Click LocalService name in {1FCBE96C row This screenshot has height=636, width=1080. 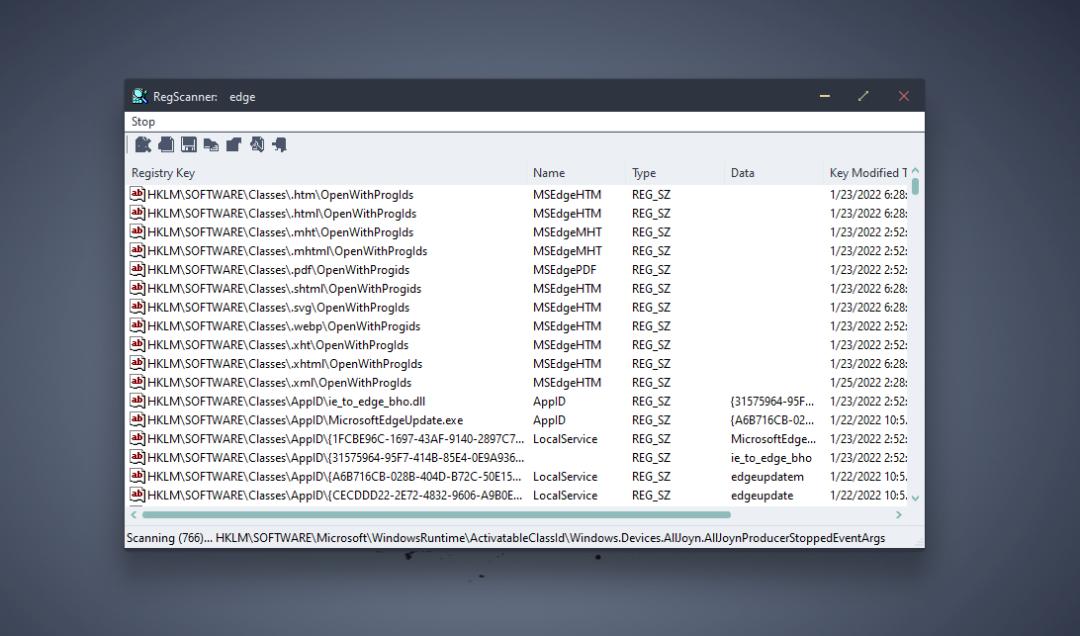pyautogui.click(x=565, y=439)
